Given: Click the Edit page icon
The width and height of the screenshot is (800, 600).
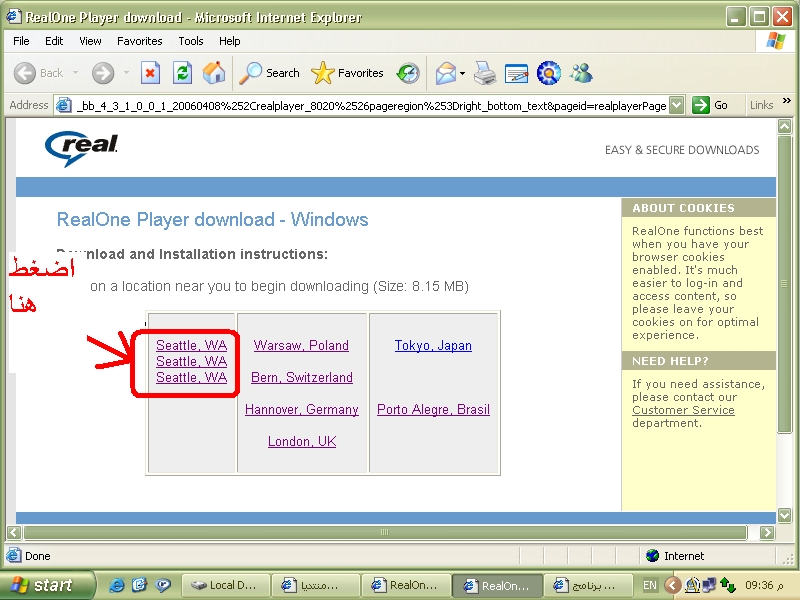Looking at the screenshot, I should 516,73.
